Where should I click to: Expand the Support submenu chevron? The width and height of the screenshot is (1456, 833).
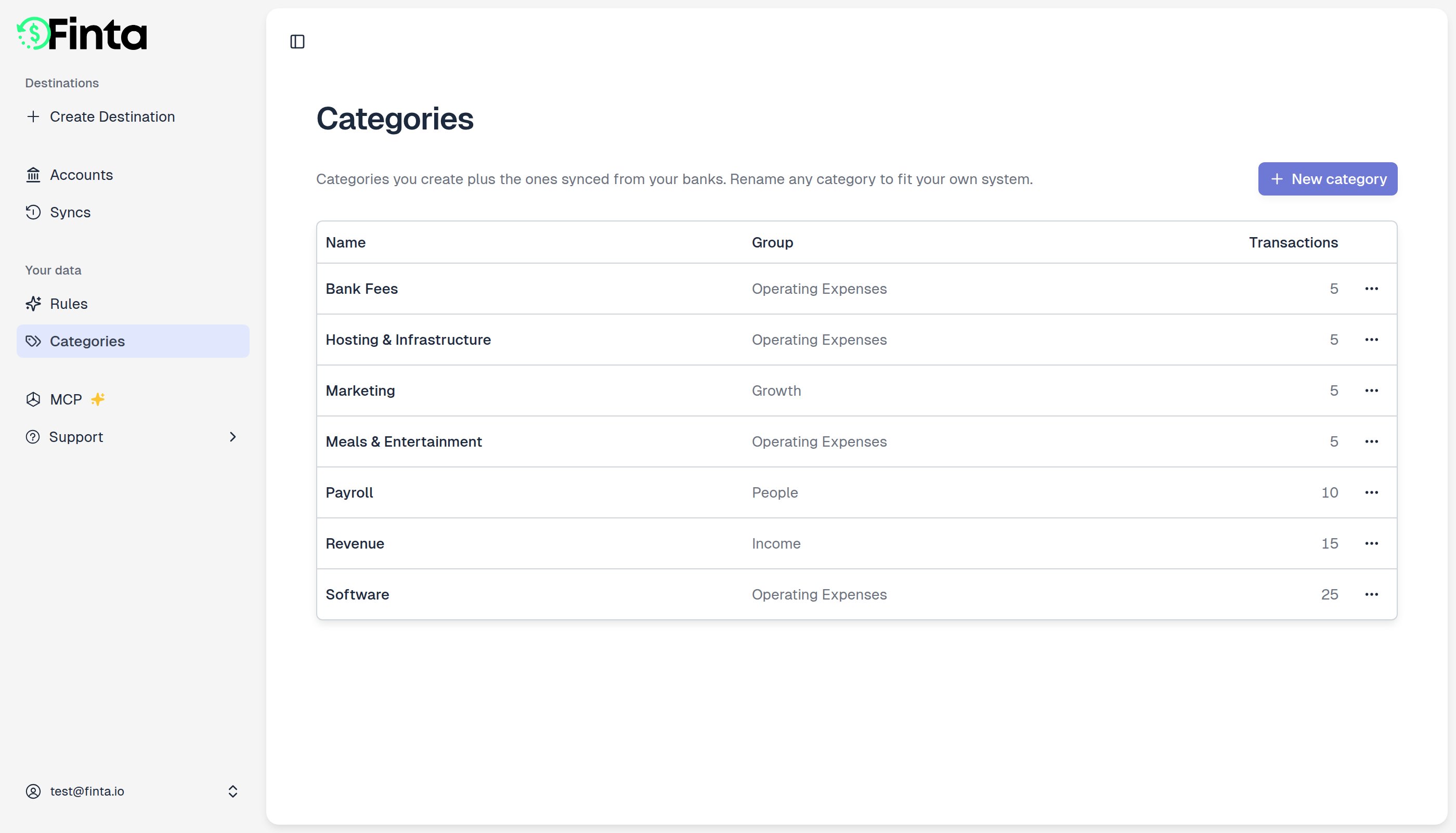(233, 437)
